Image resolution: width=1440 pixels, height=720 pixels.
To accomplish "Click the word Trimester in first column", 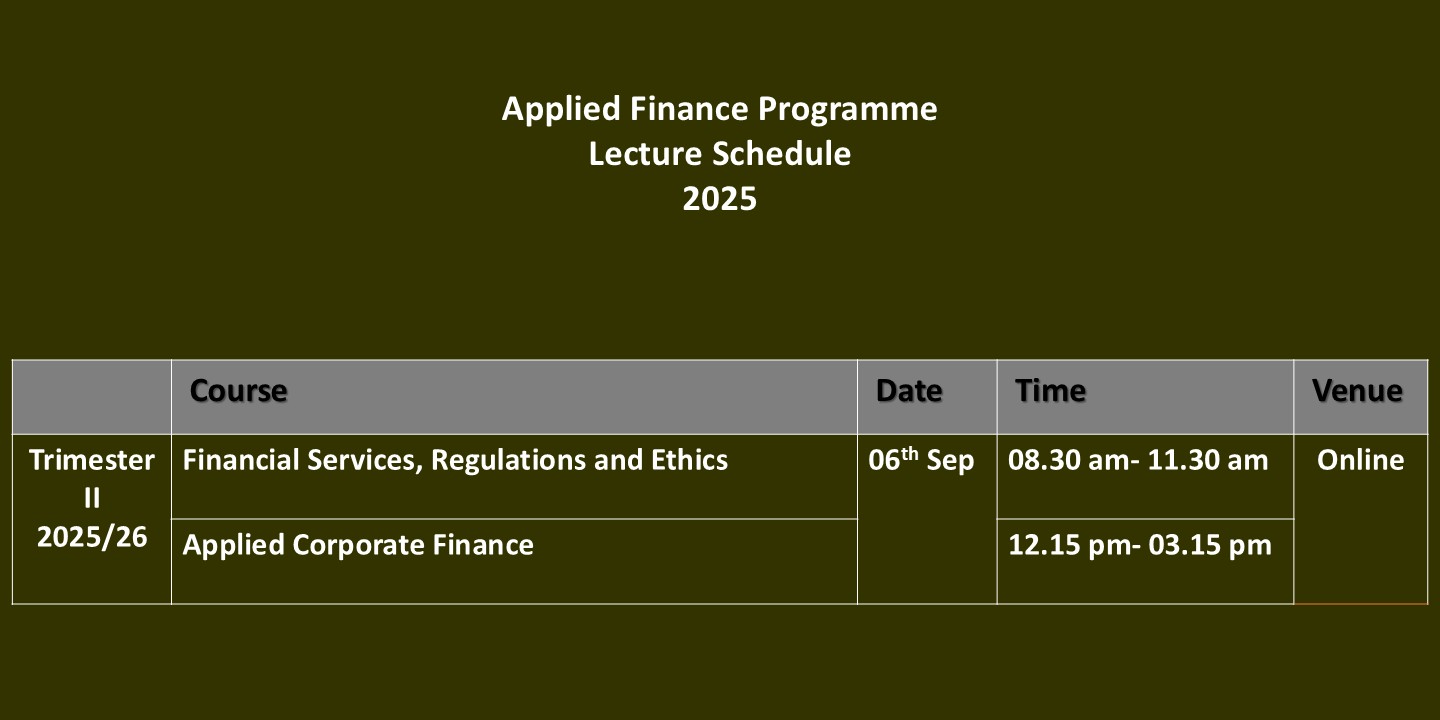I will pos(92,460).
